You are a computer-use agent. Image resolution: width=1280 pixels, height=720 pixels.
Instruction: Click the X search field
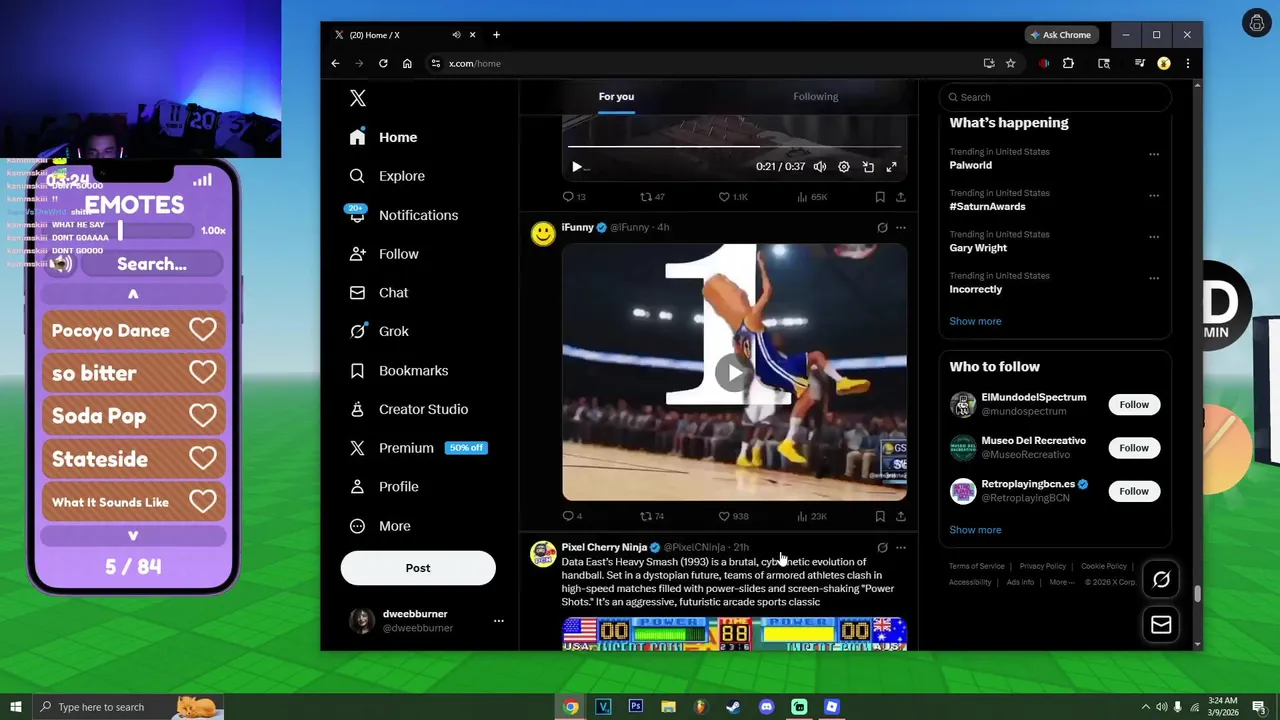click(1055, 97)
